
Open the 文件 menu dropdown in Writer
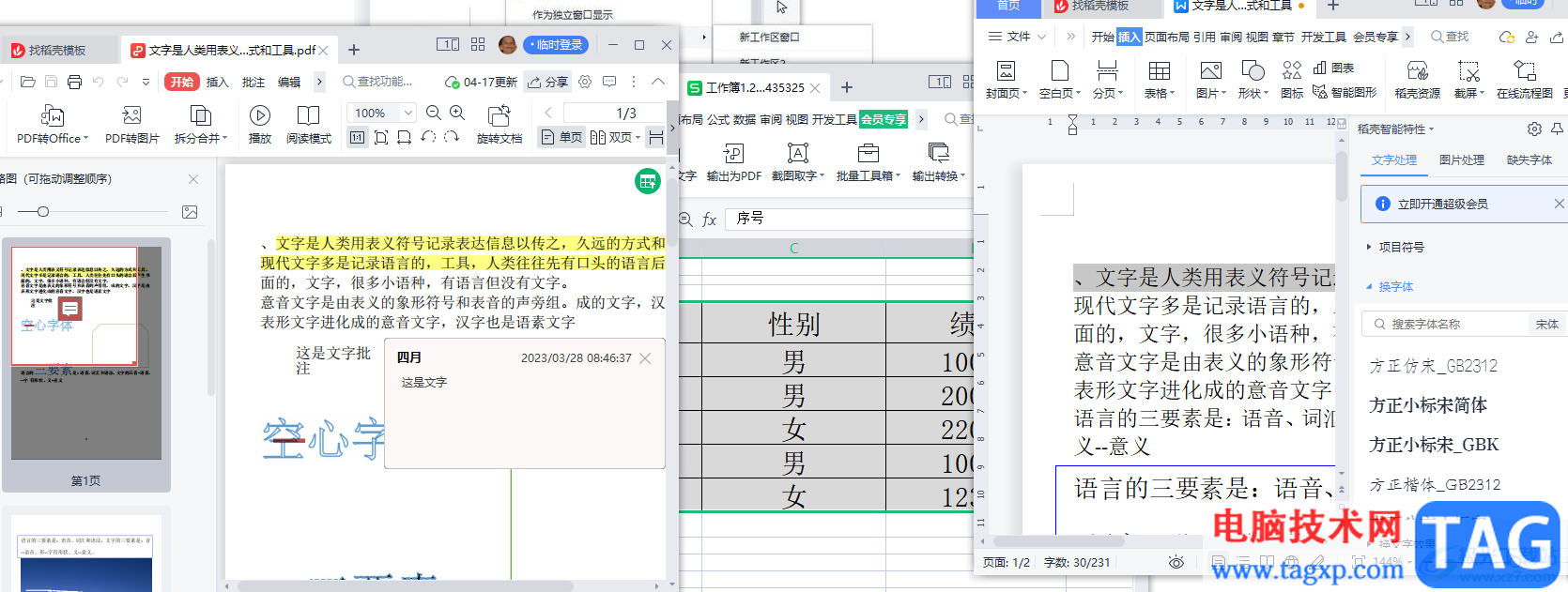pos(1017,37)
